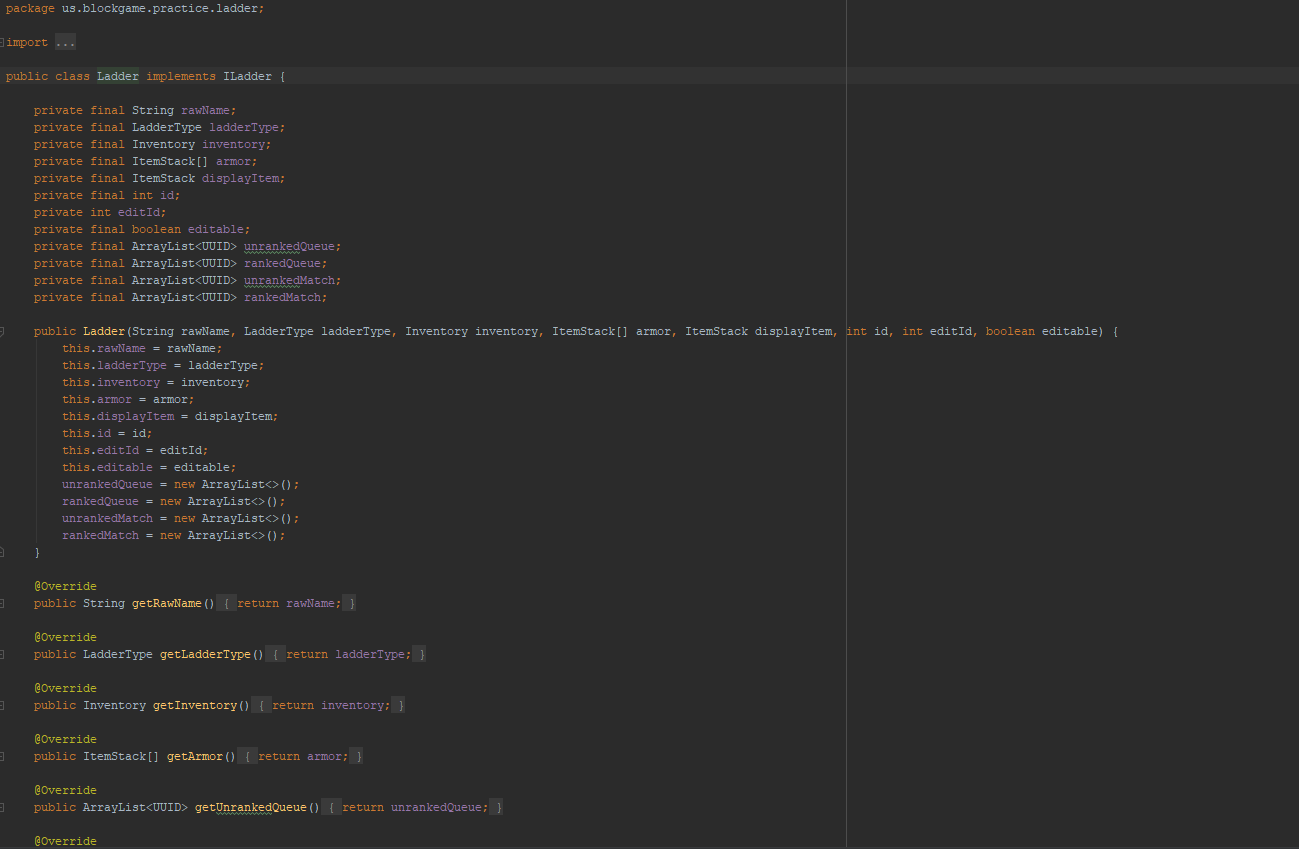The image size is (1299, 849).
Task: Click the line 'private final boolean editable;'
Action: pyautogui.click(x=142, y=229)
